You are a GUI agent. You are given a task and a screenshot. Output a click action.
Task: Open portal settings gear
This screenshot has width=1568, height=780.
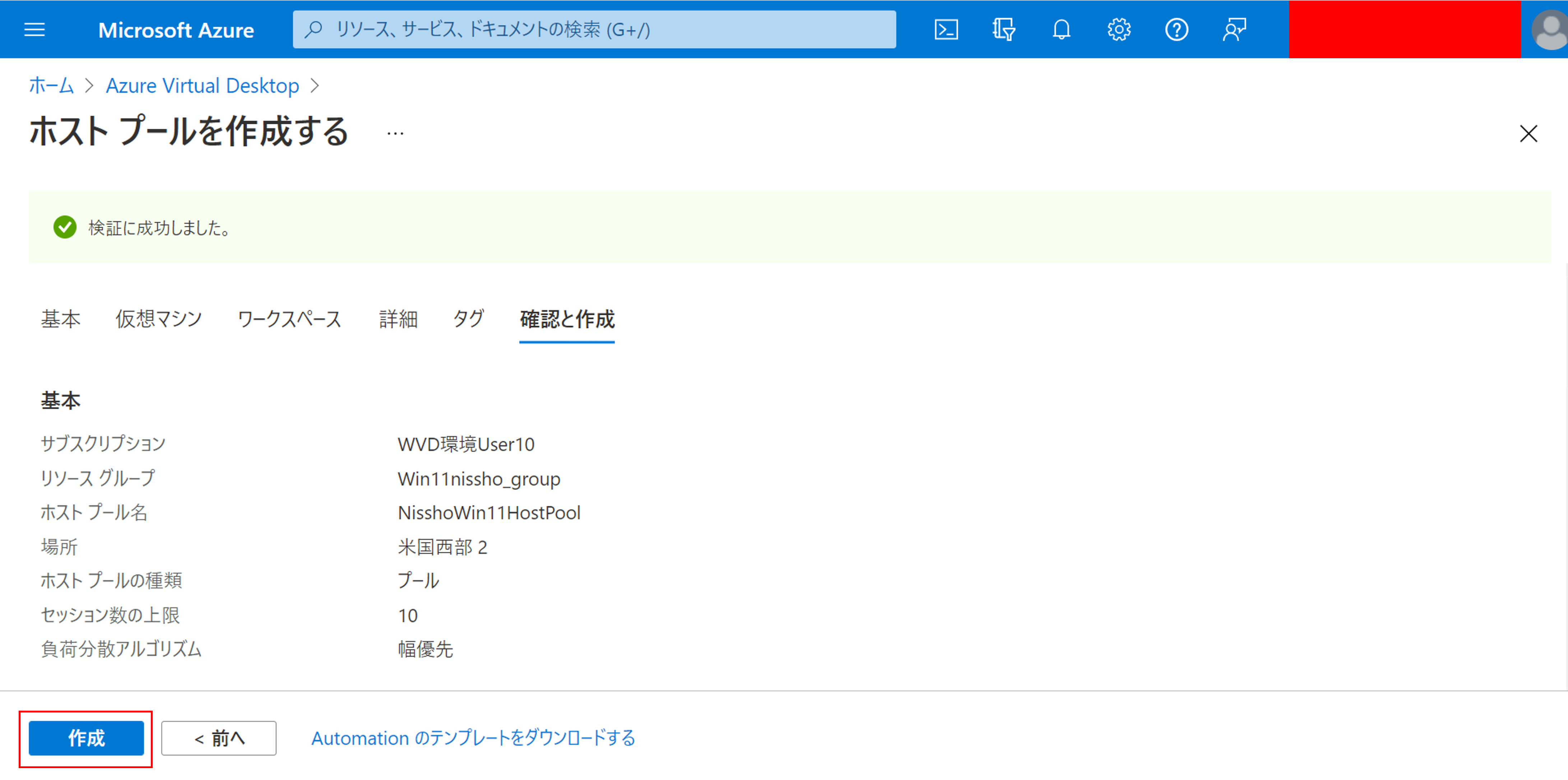[1119, 29]
